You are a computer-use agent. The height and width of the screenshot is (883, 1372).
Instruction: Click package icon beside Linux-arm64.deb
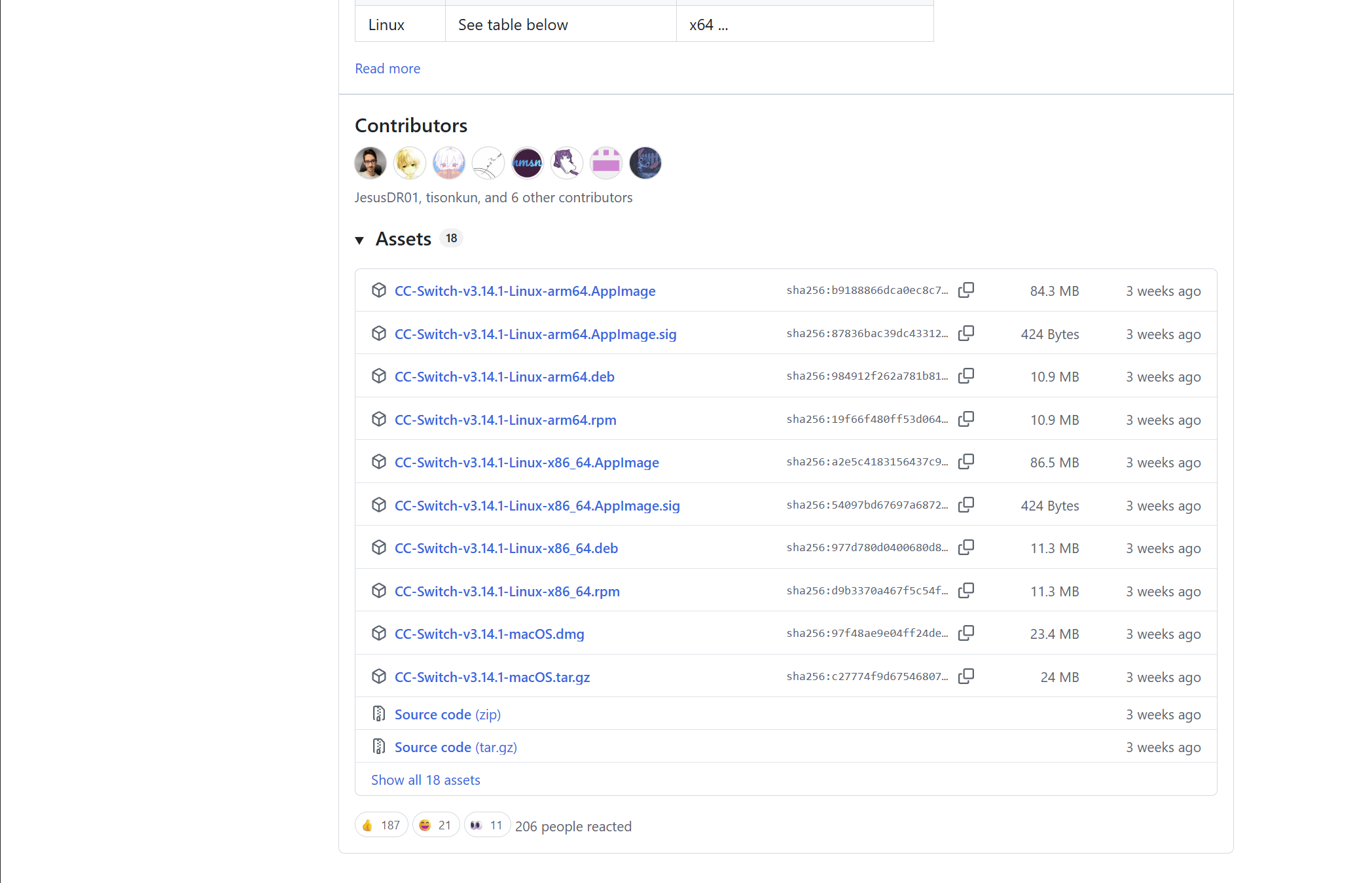pyautogui.click(x=379, y=376)
